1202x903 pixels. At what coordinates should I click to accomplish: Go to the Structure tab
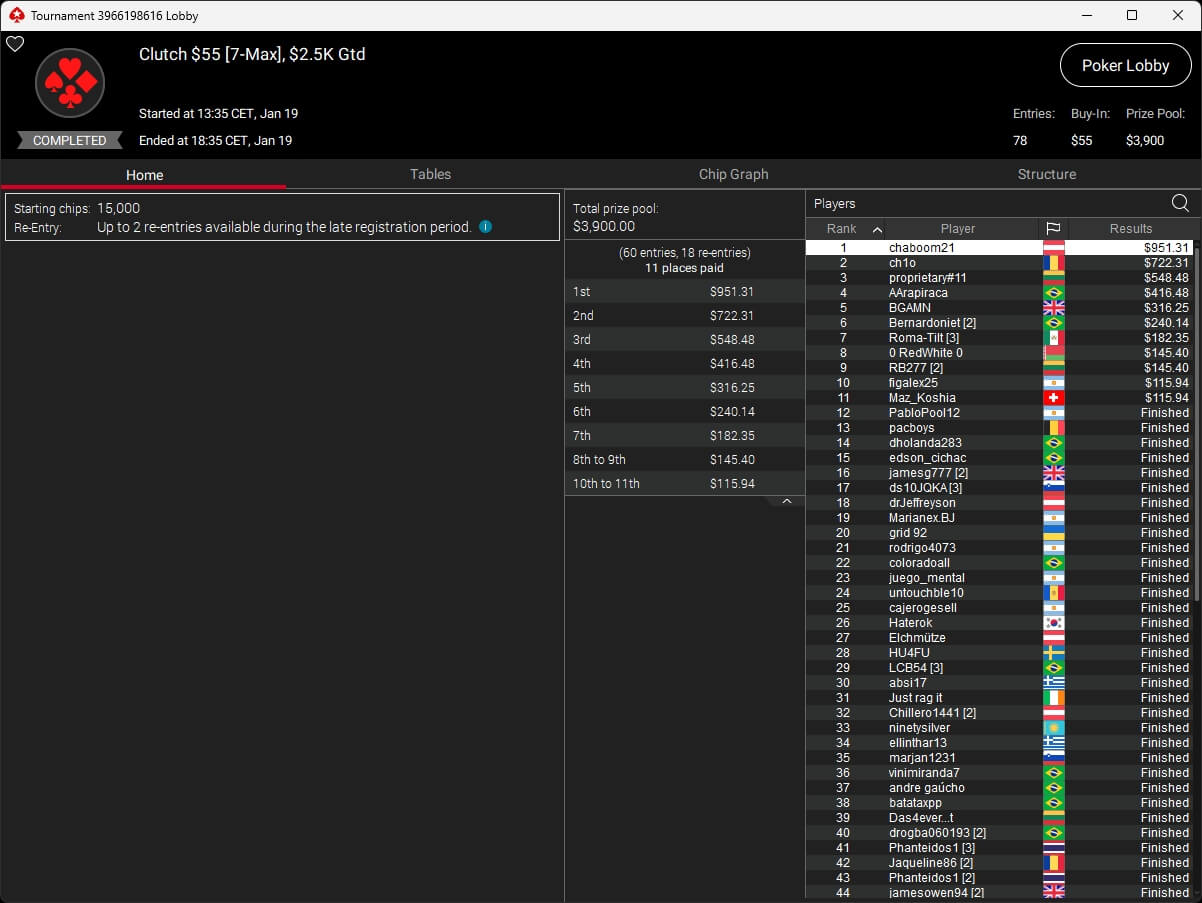[1046, 174]
